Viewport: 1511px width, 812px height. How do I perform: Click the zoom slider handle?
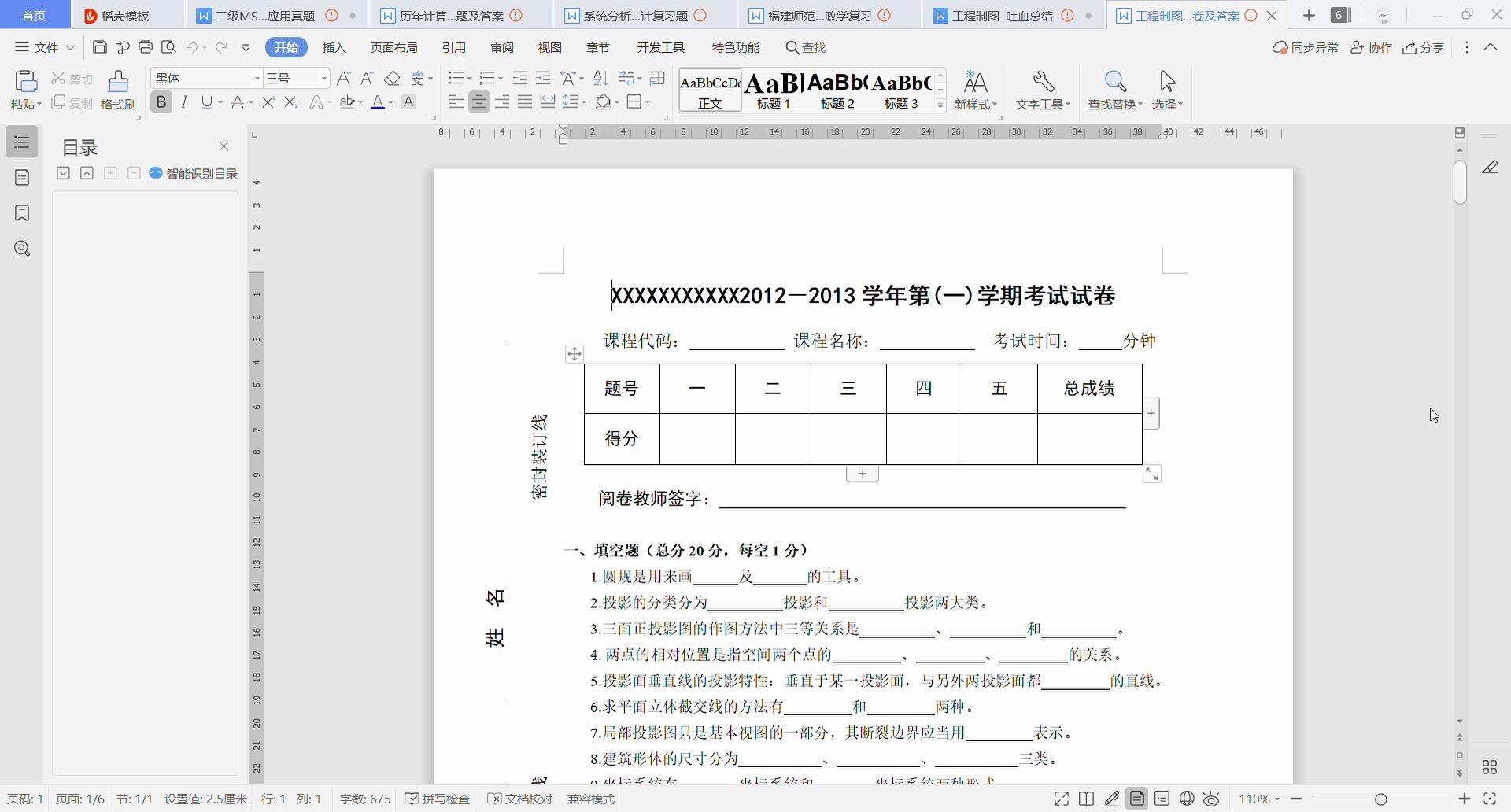tap(1381, 799)
